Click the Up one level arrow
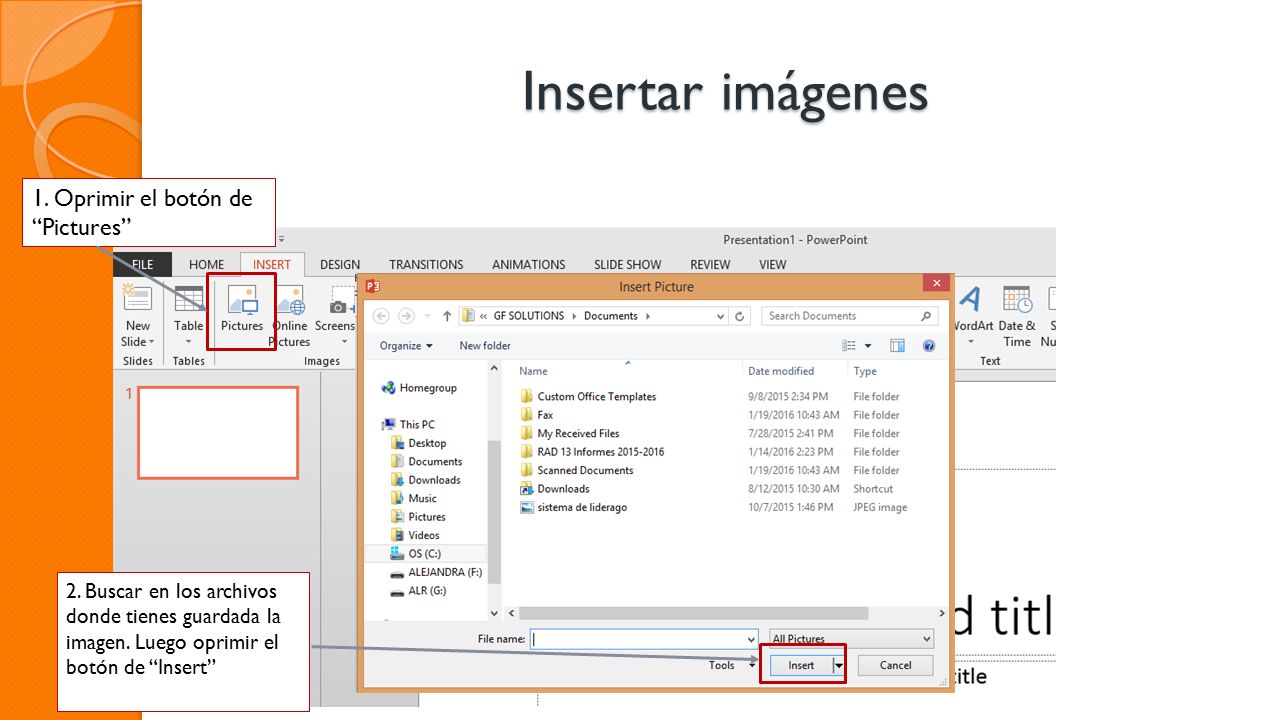The height and width of the screenshot is (720, 1280). [447, 316]
